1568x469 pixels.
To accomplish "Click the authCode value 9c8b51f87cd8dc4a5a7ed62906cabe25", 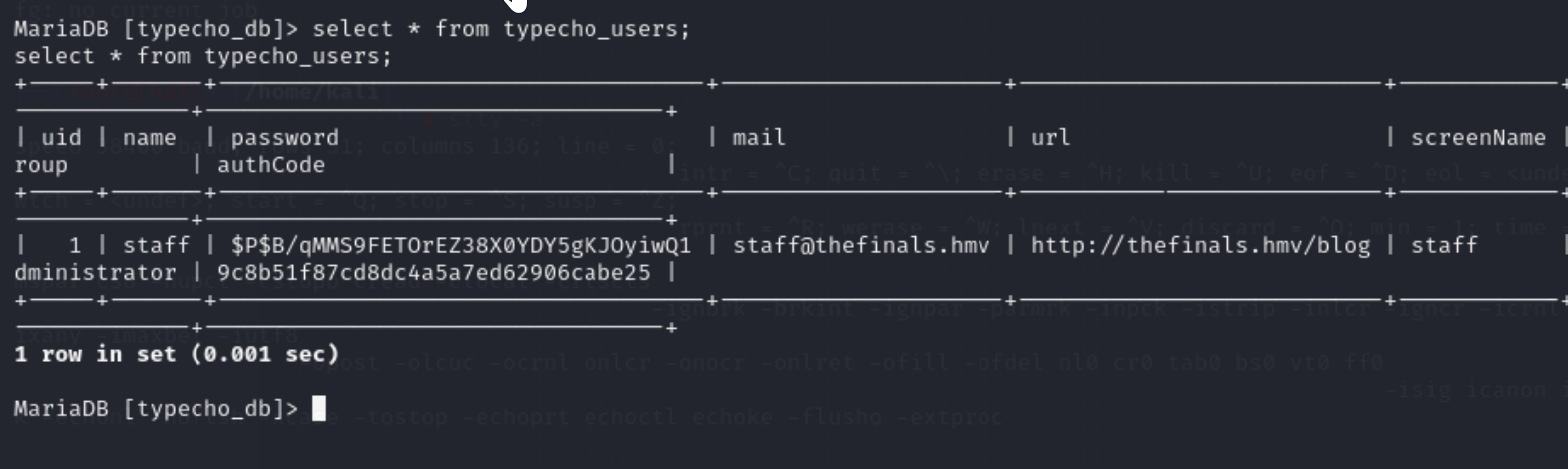I will [x=434, y=272].
